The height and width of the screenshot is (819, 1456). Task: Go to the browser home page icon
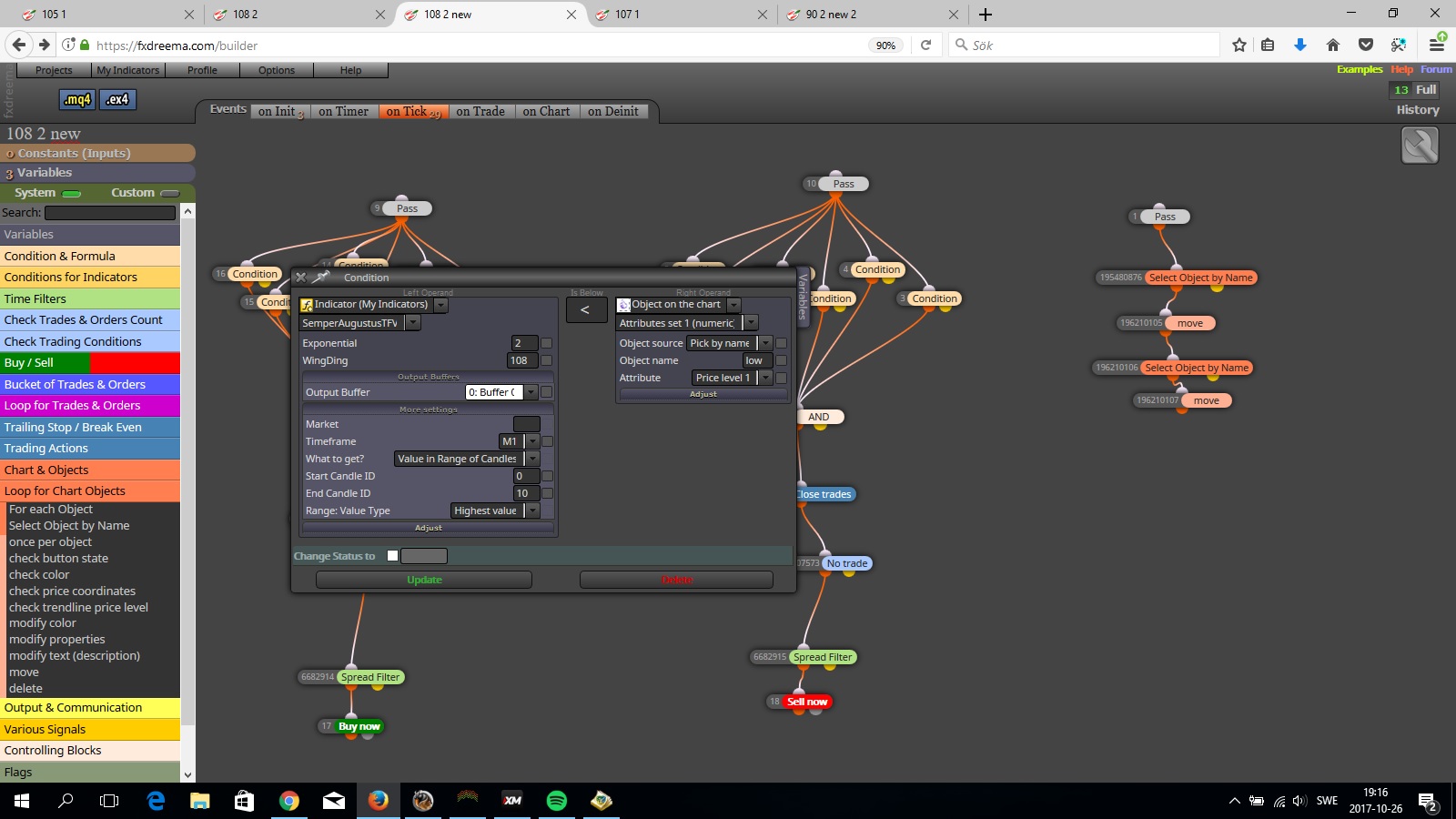pos(1333,45)
